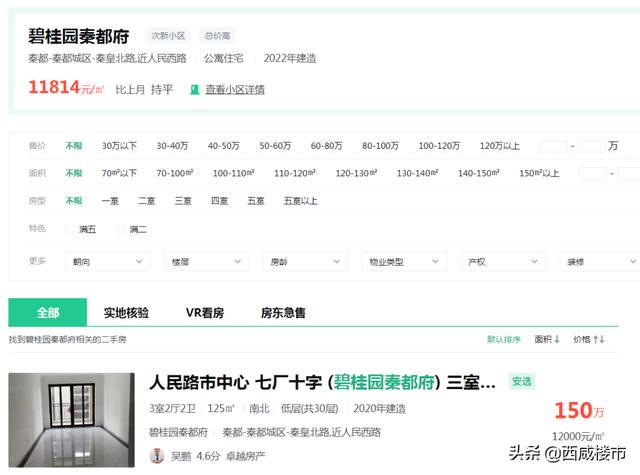Filter room type by 五室以上
This screenshot has width=640, height=475.
click(x=301, y=201)
